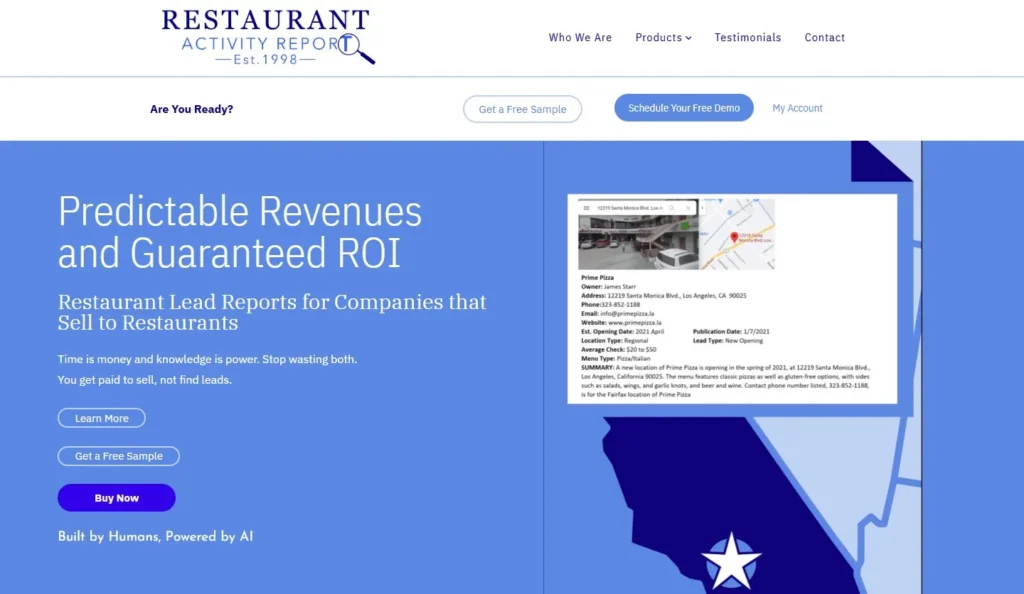This screenshot has width=1024, height=594.
Task: Click the Prime Pizza title in the report
Action: 597,277
